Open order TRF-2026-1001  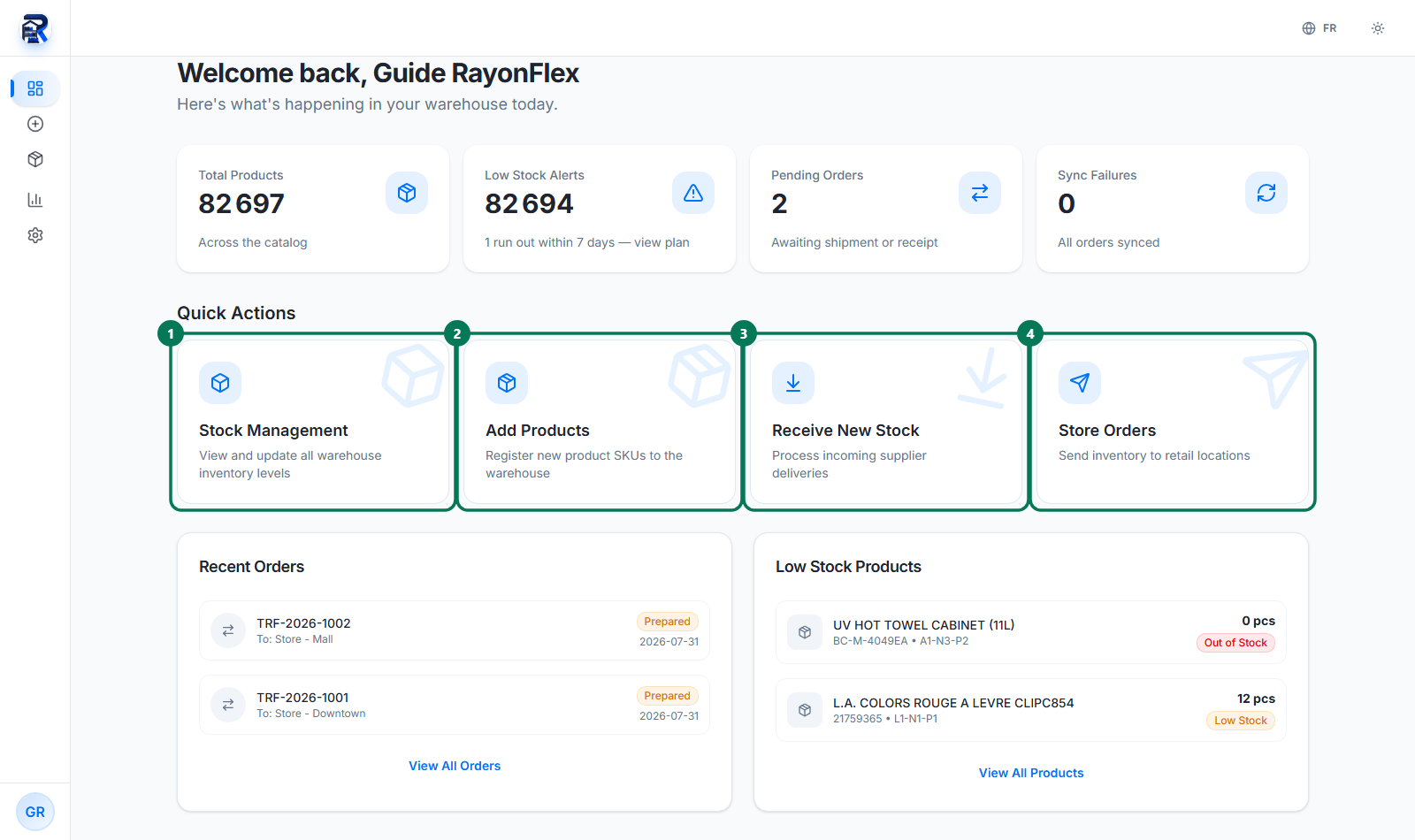click(455, 705)
